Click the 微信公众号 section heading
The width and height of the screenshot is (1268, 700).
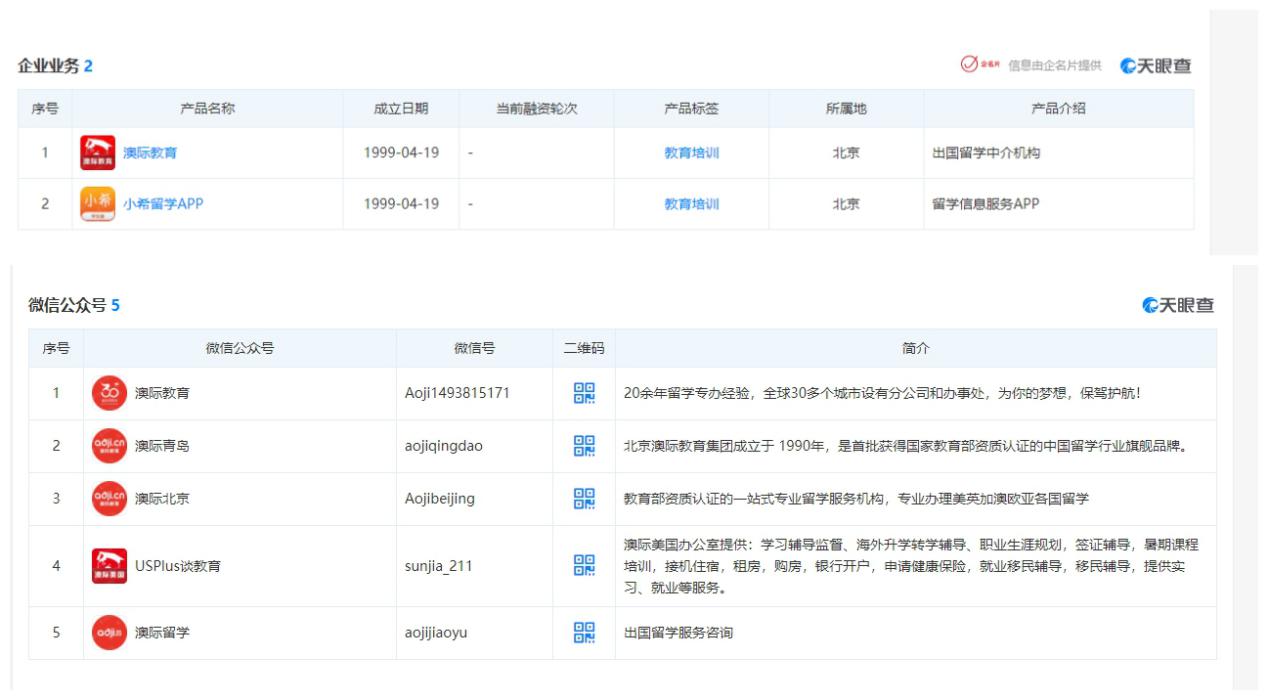(66, 306)
